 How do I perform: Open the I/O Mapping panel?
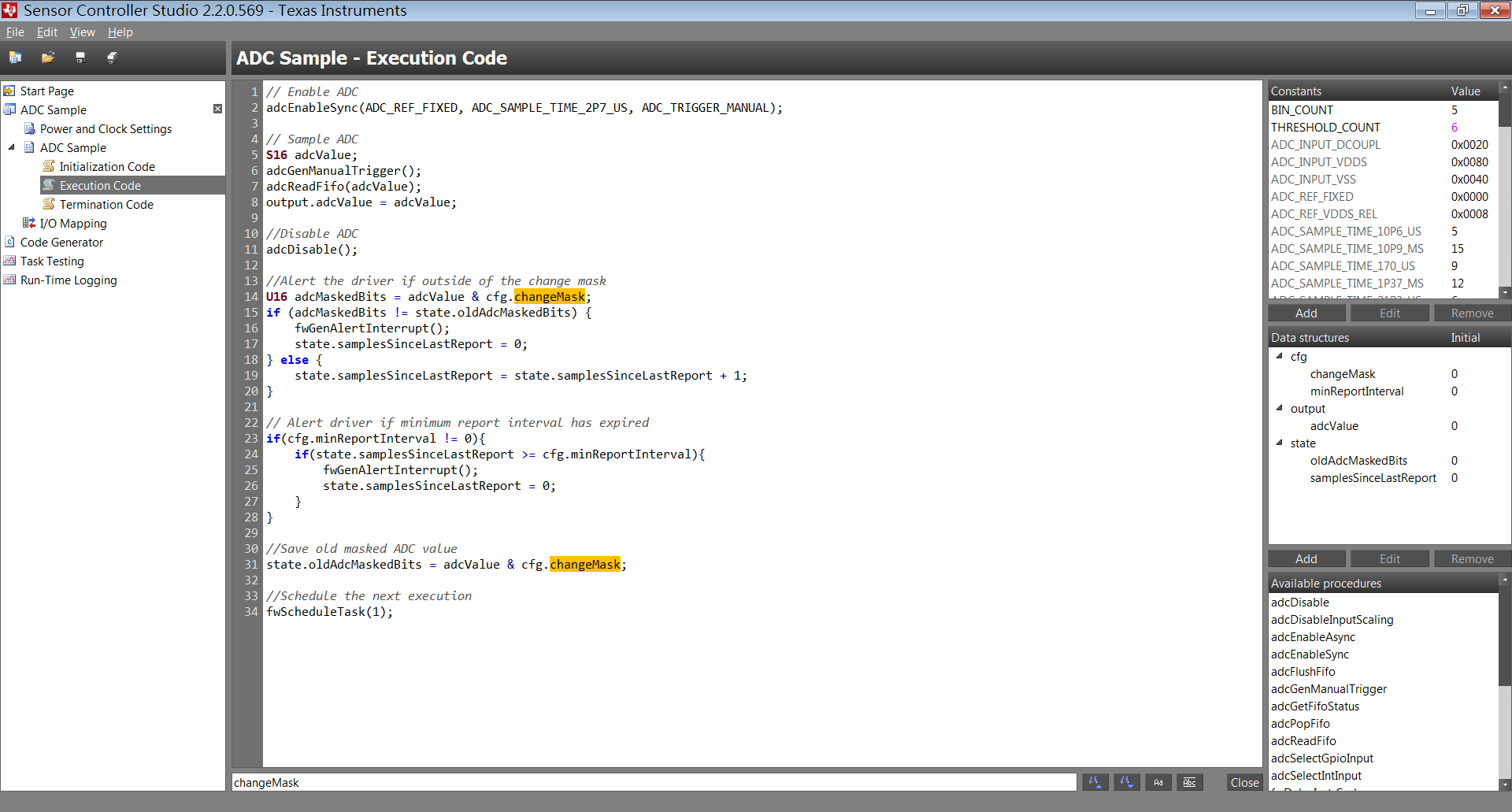click(x=73, y=223)
